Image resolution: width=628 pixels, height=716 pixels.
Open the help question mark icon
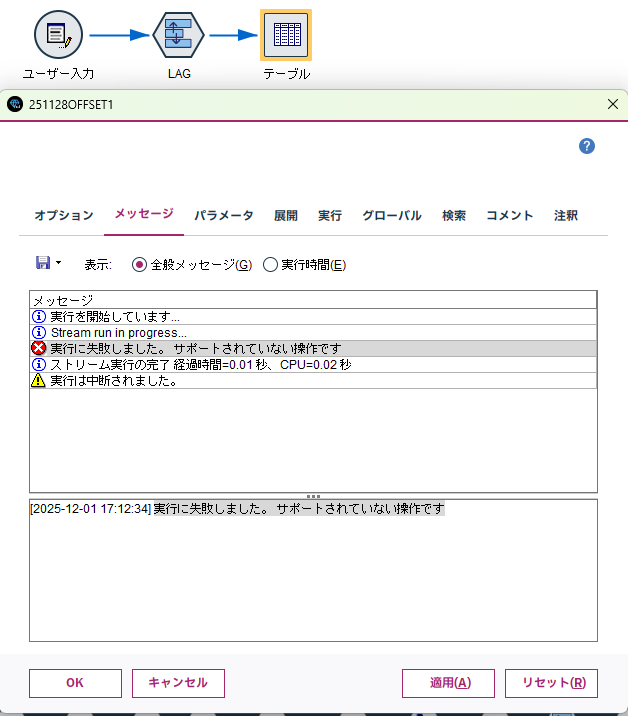(x=586, y=146)
